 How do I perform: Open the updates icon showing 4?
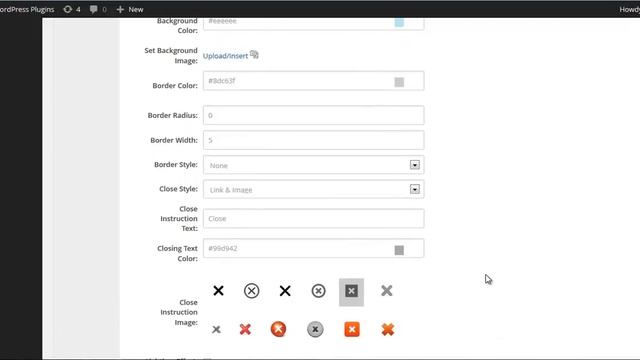click(x=68, y=9)
